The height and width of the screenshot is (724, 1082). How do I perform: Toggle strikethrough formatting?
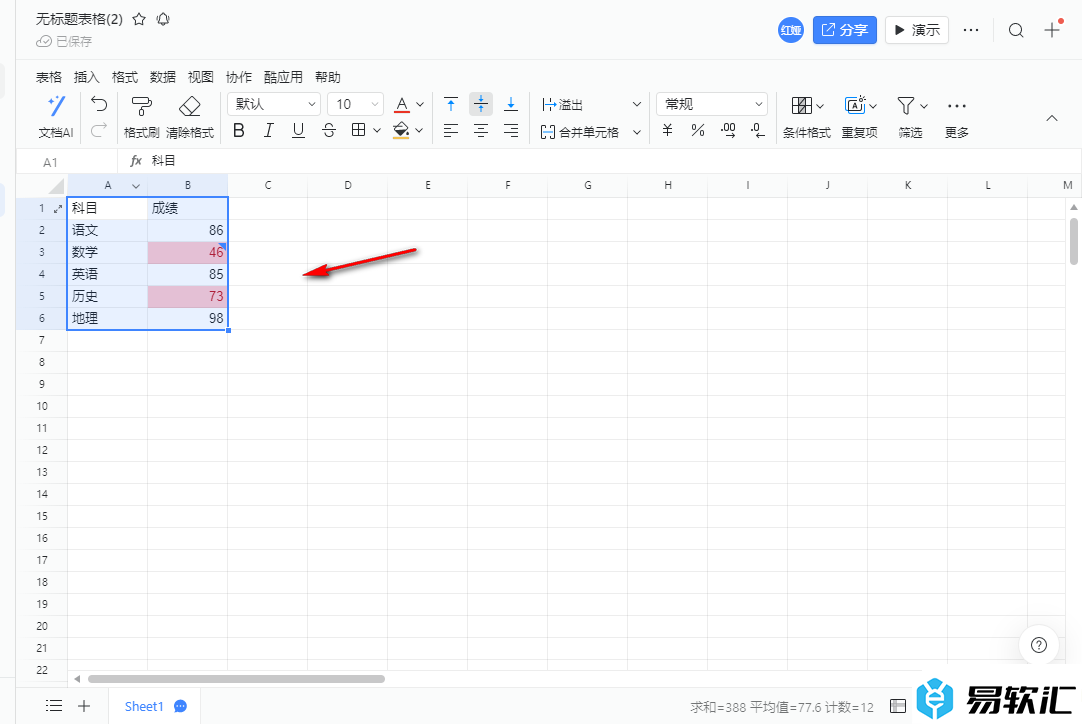pos(329,131)
